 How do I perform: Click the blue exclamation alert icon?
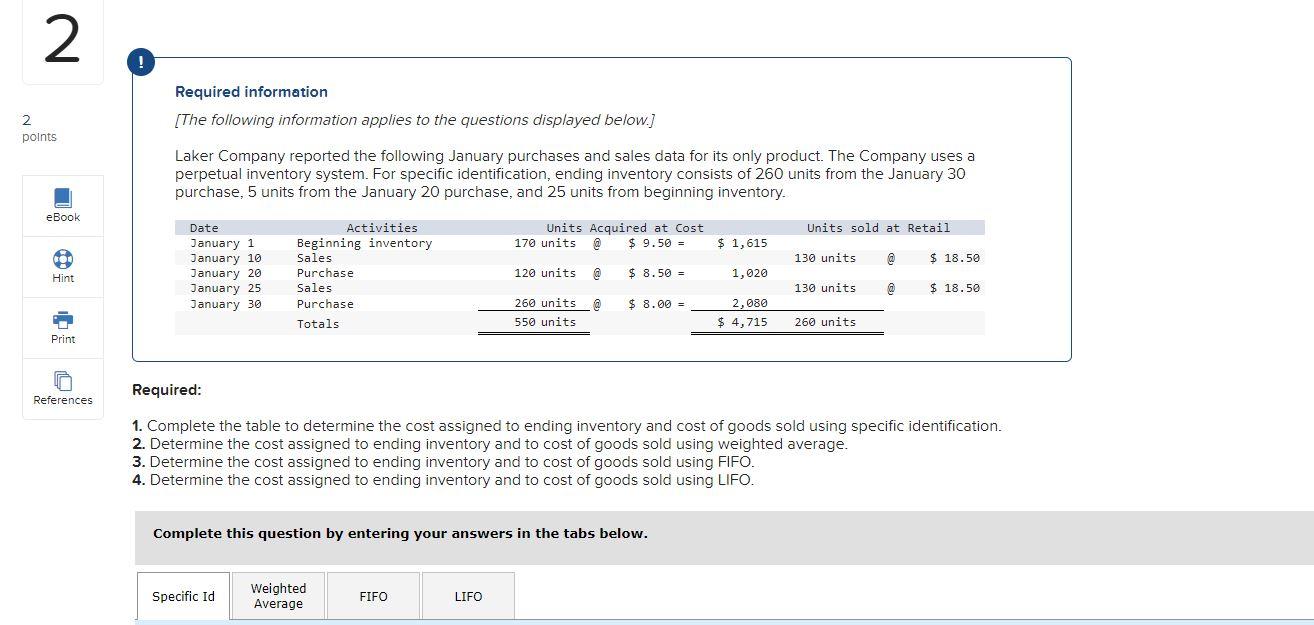[142, 62]
